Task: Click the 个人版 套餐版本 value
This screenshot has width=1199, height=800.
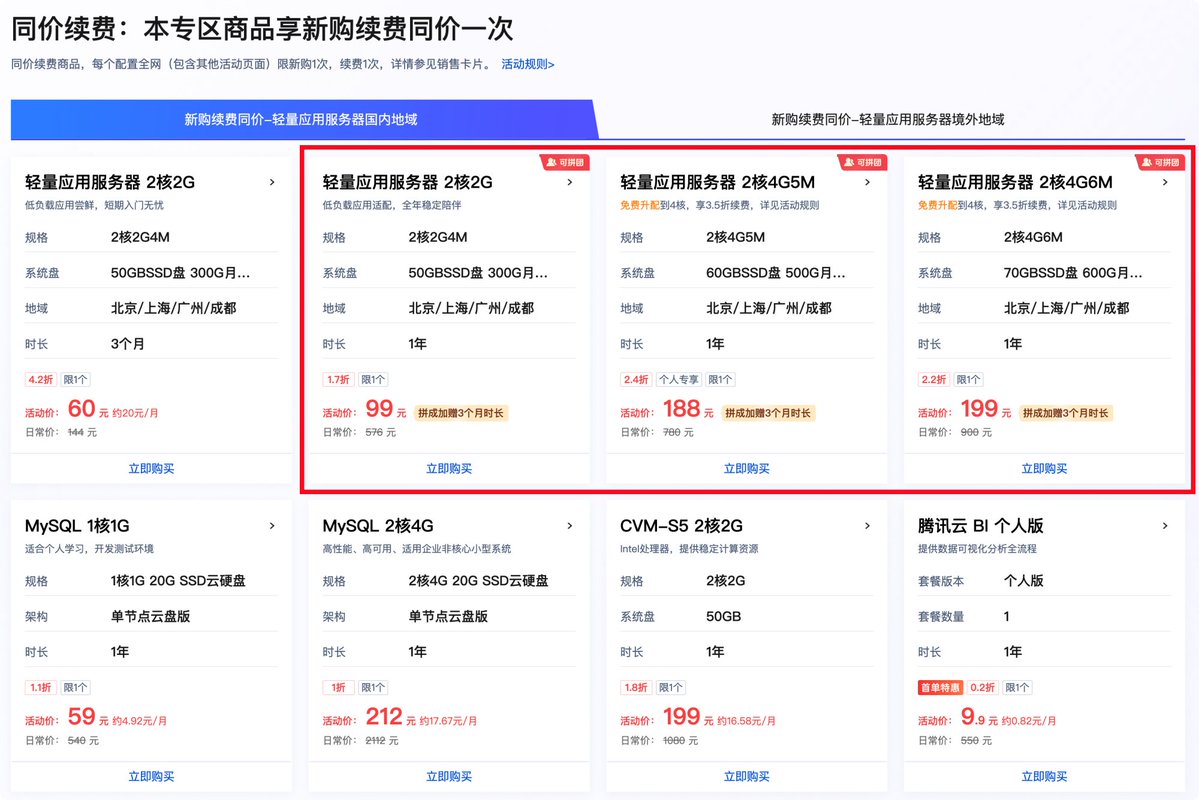Action: click(1023, 580)
